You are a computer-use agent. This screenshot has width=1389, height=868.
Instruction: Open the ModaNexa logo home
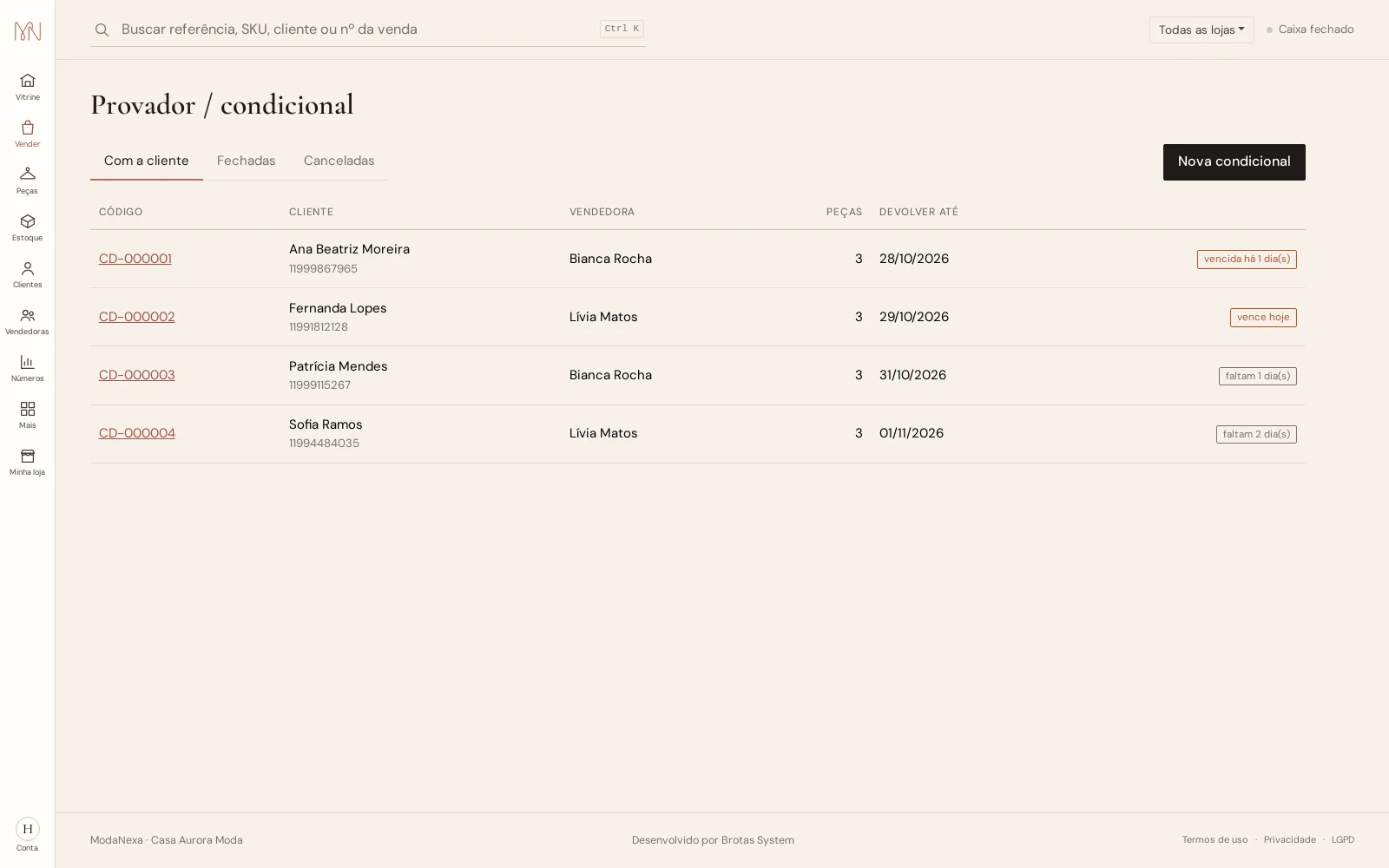[x=28, y=31]
